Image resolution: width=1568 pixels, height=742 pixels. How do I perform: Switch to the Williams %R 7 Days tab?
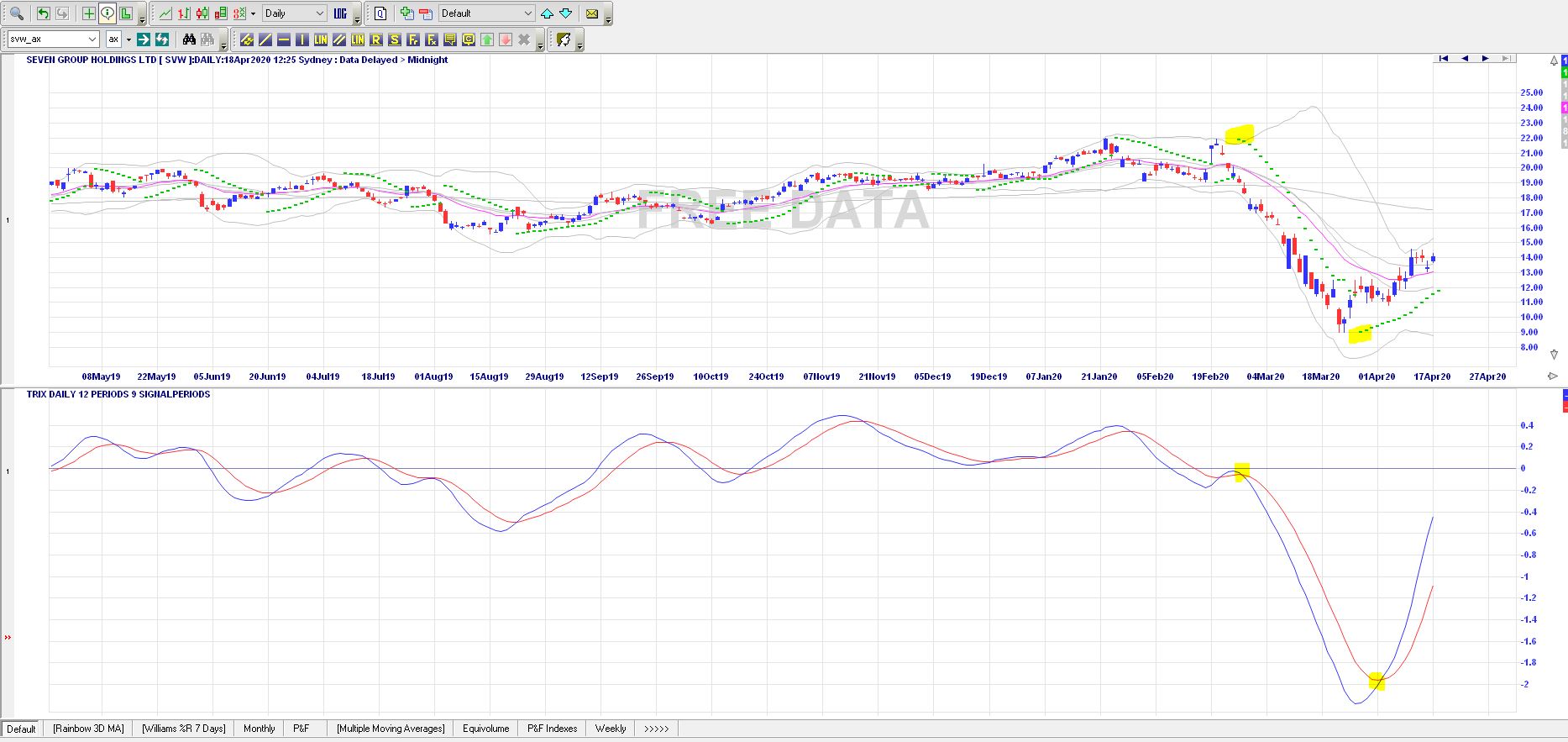(x=183, y=729)
